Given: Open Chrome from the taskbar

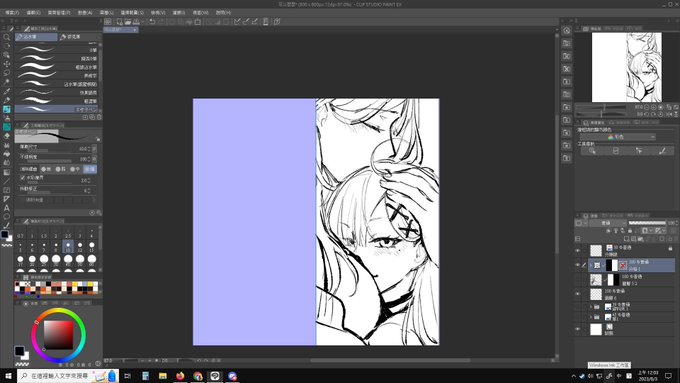Looking at the screenshot, I should point(198,376).
